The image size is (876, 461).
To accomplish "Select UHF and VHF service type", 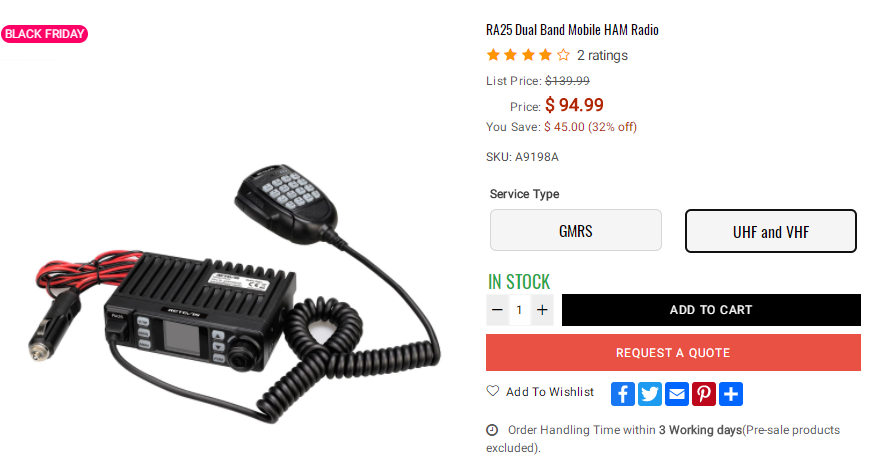I will coord(770,231).
